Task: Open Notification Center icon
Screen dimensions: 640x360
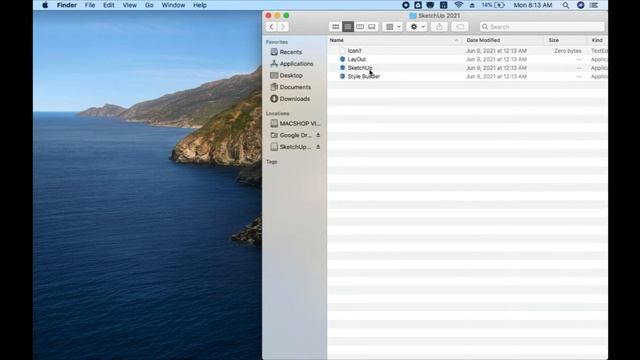Action: (x=594, y=5)
